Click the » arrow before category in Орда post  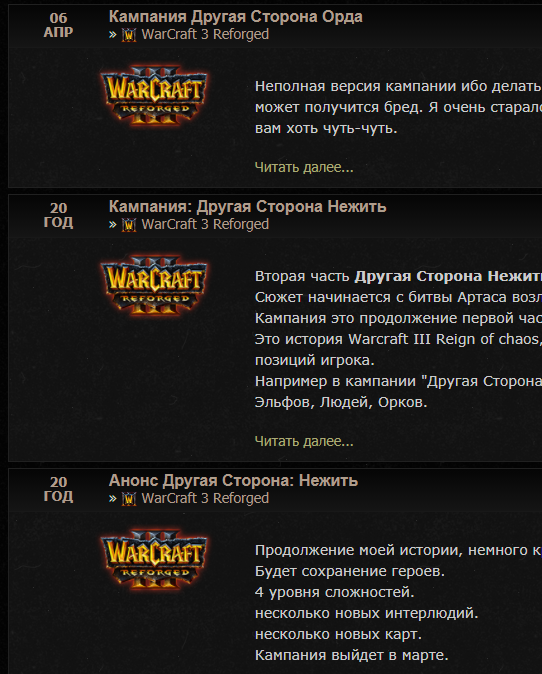coord(113,35)
